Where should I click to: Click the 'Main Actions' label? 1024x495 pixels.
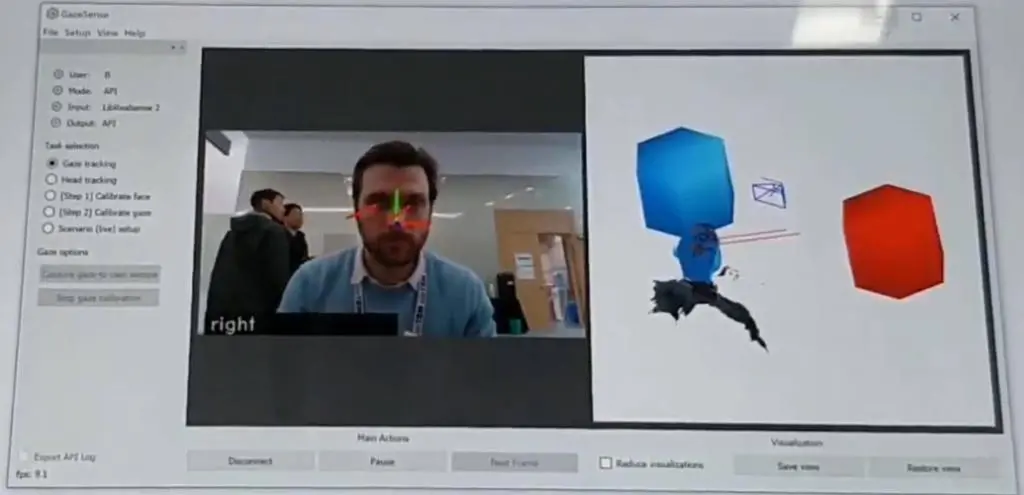pyautogui.click(x=383, y=438)
